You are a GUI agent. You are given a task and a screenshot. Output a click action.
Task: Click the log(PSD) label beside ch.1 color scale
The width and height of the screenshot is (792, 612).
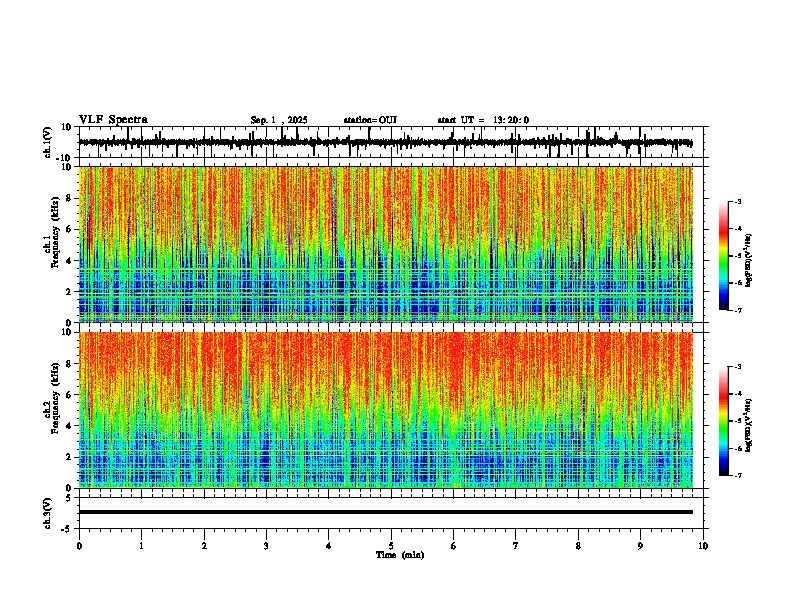coord(748,260)
